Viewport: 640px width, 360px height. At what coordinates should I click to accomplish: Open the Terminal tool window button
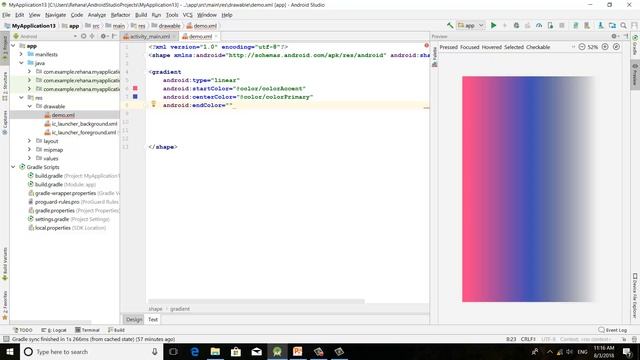87,330
